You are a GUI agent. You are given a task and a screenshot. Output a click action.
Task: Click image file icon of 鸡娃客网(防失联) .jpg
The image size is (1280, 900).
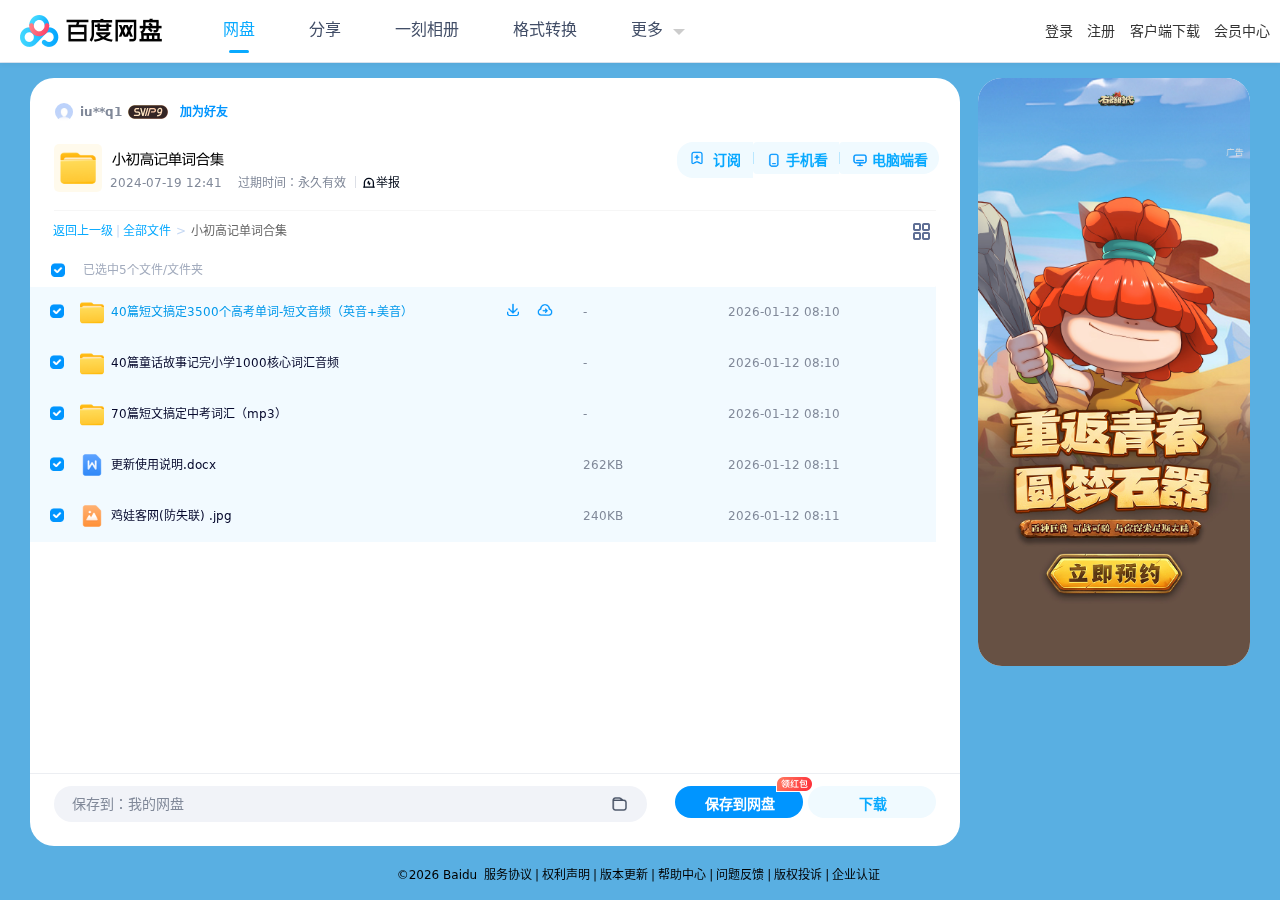pos(92,516)
